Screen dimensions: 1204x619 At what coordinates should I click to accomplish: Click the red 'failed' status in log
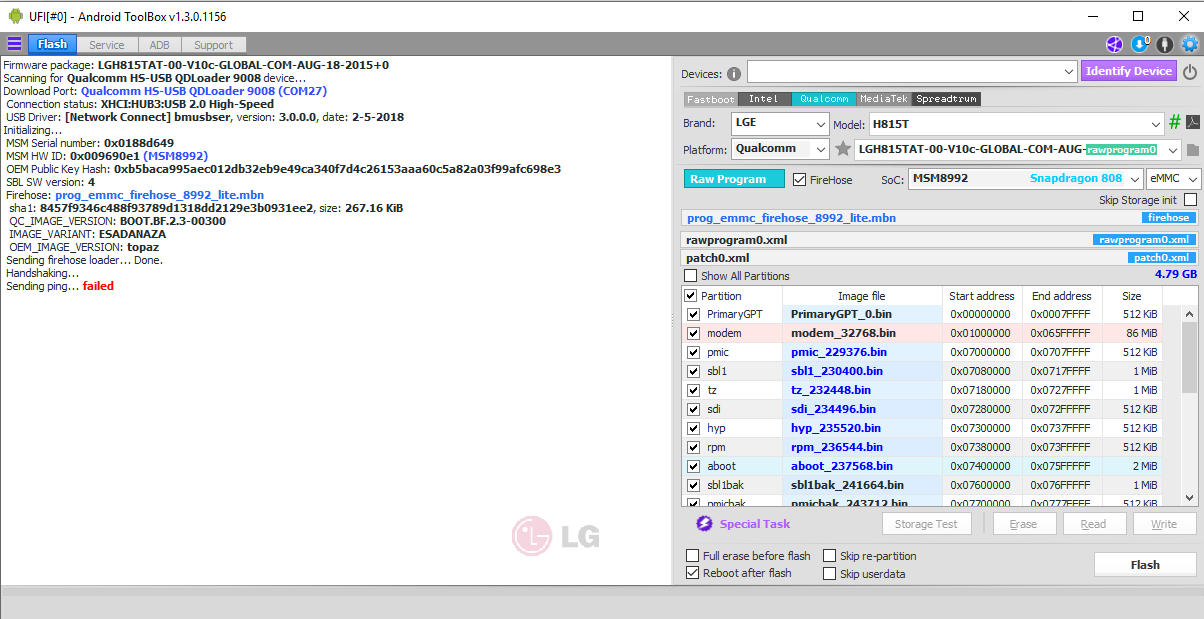pos(98,286)
